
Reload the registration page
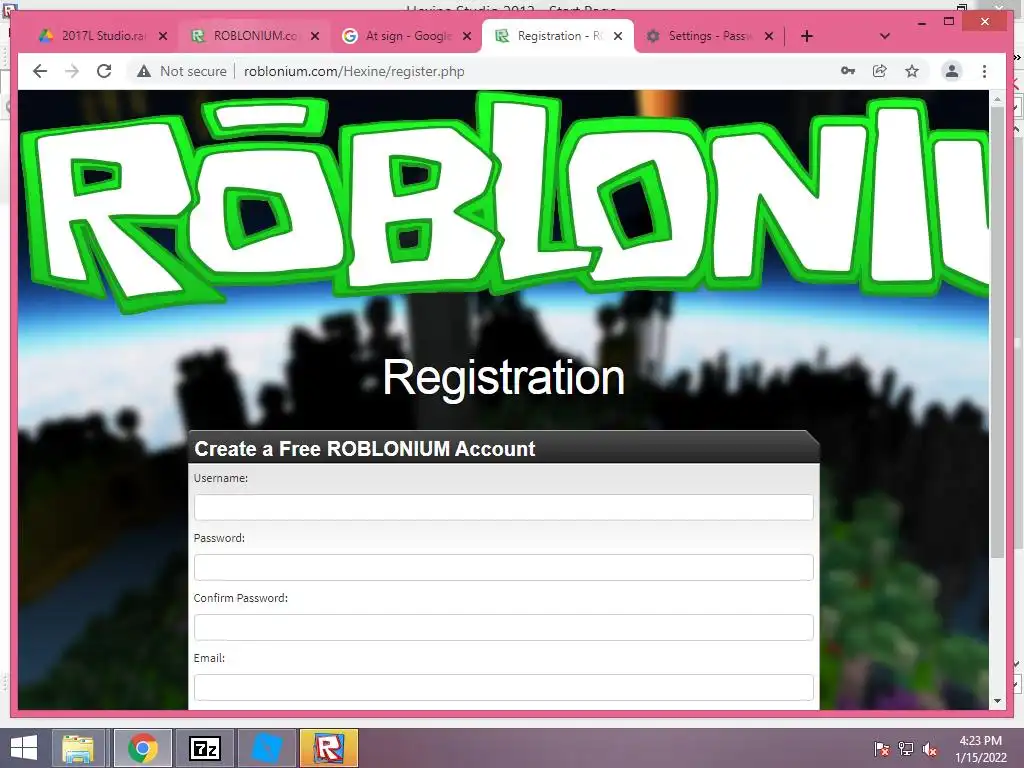click(104, 71)
